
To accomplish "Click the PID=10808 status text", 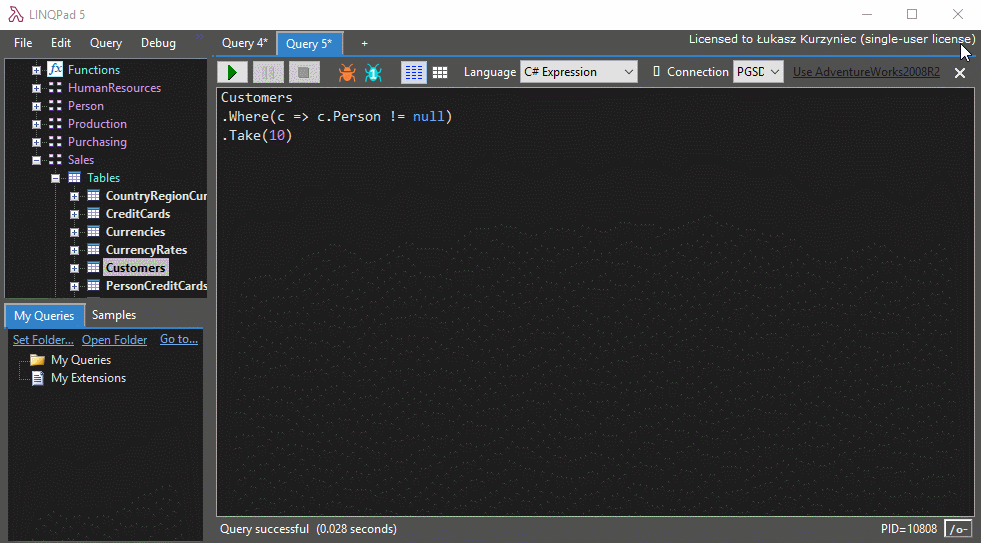I will (908, 529).
